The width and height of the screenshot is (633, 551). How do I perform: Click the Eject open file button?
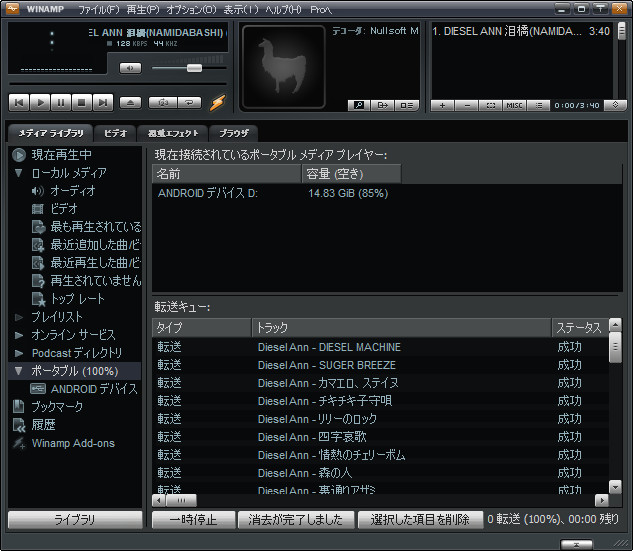point(130,103)
